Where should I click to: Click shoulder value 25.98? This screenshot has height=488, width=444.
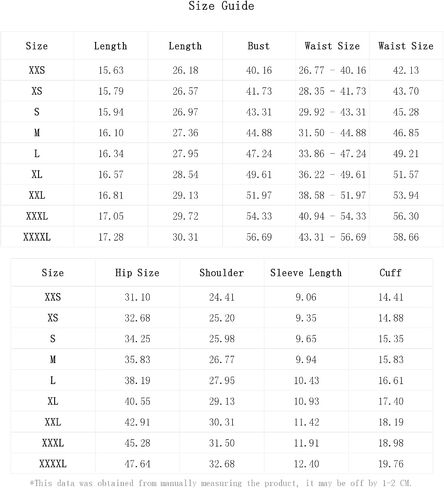click(222, 339)
